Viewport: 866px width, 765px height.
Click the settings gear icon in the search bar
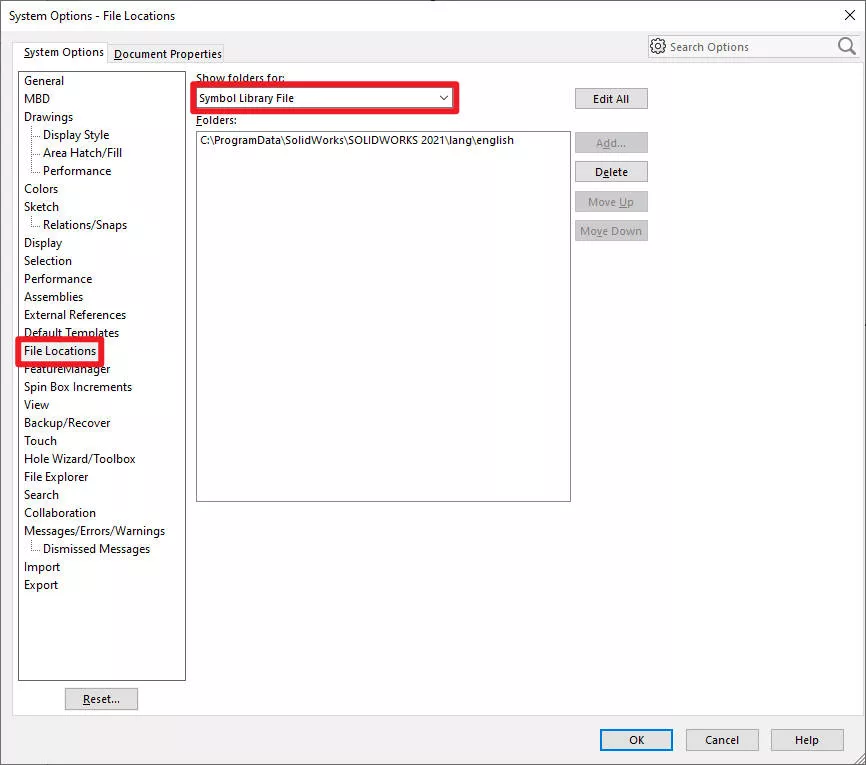coord(658,46)
